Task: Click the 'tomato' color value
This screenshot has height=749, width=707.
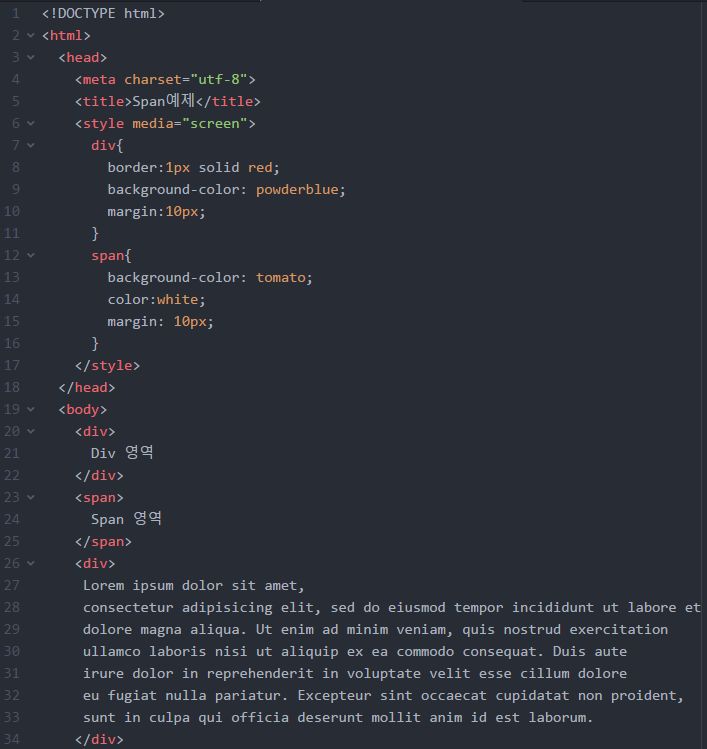Action: click(281, 278)
